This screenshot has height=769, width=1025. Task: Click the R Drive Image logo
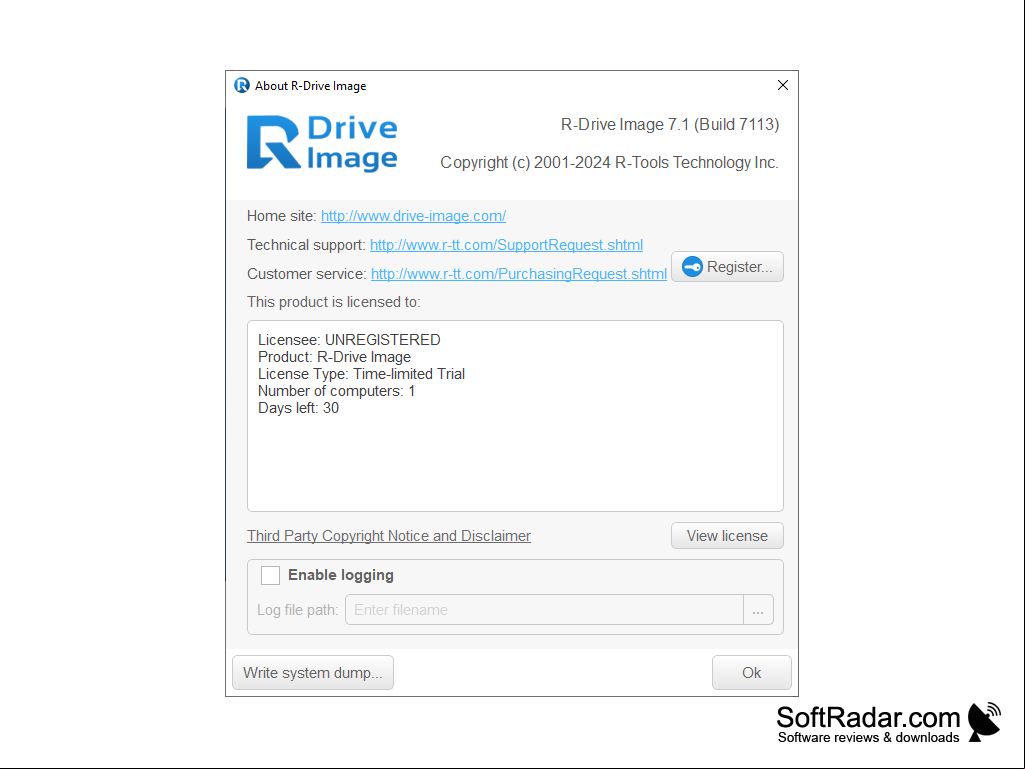(322, 144)
